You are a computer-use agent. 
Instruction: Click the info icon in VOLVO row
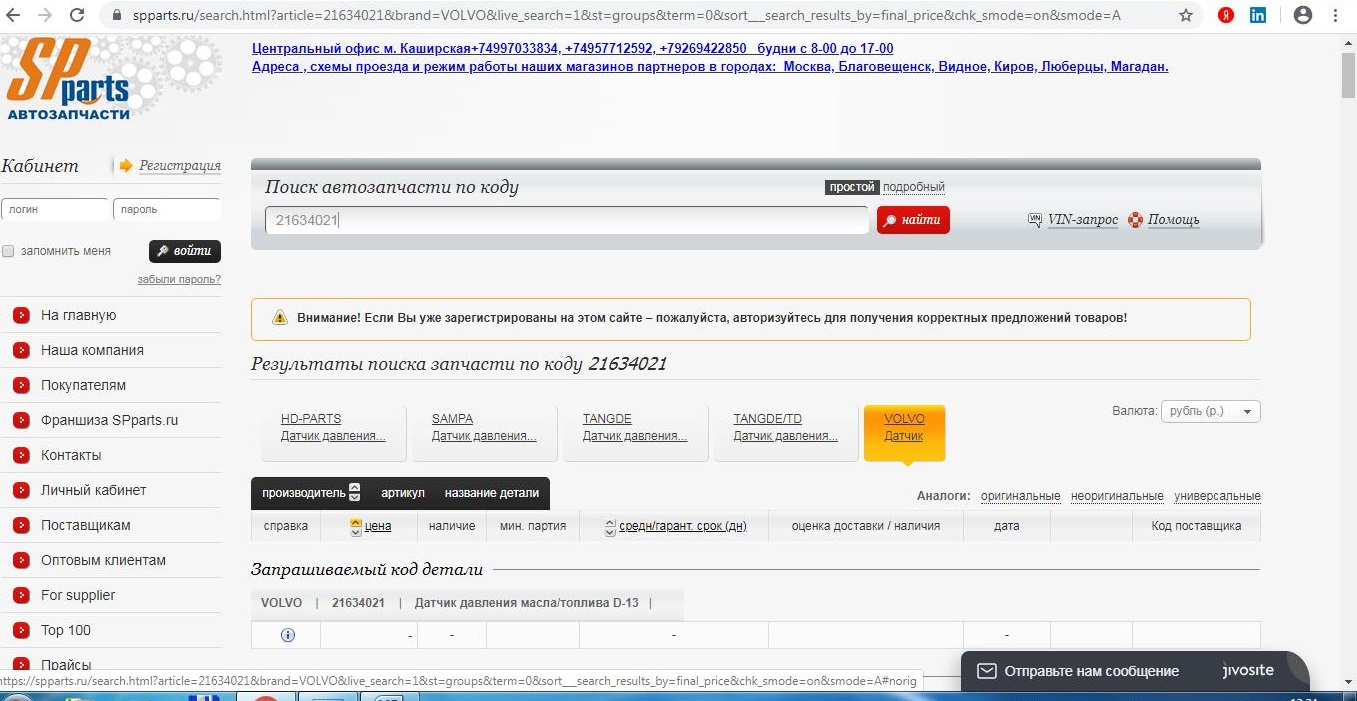click(x=287, y=635)
